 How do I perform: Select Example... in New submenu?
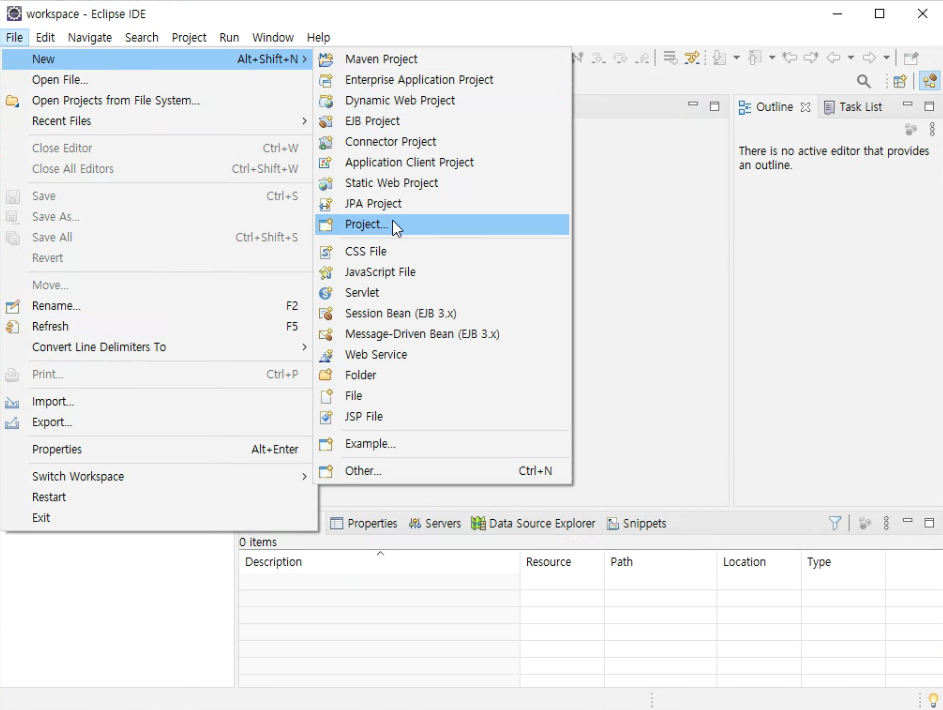[x=442, y=444]
